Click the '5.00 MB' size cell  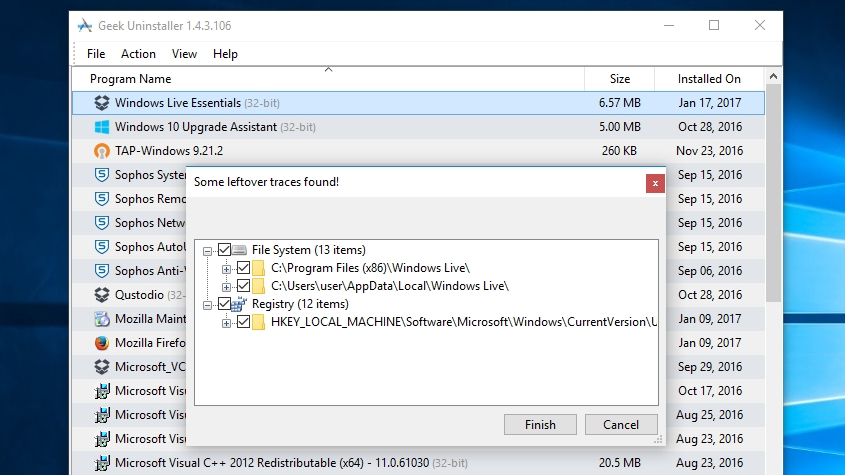[620, 127]
